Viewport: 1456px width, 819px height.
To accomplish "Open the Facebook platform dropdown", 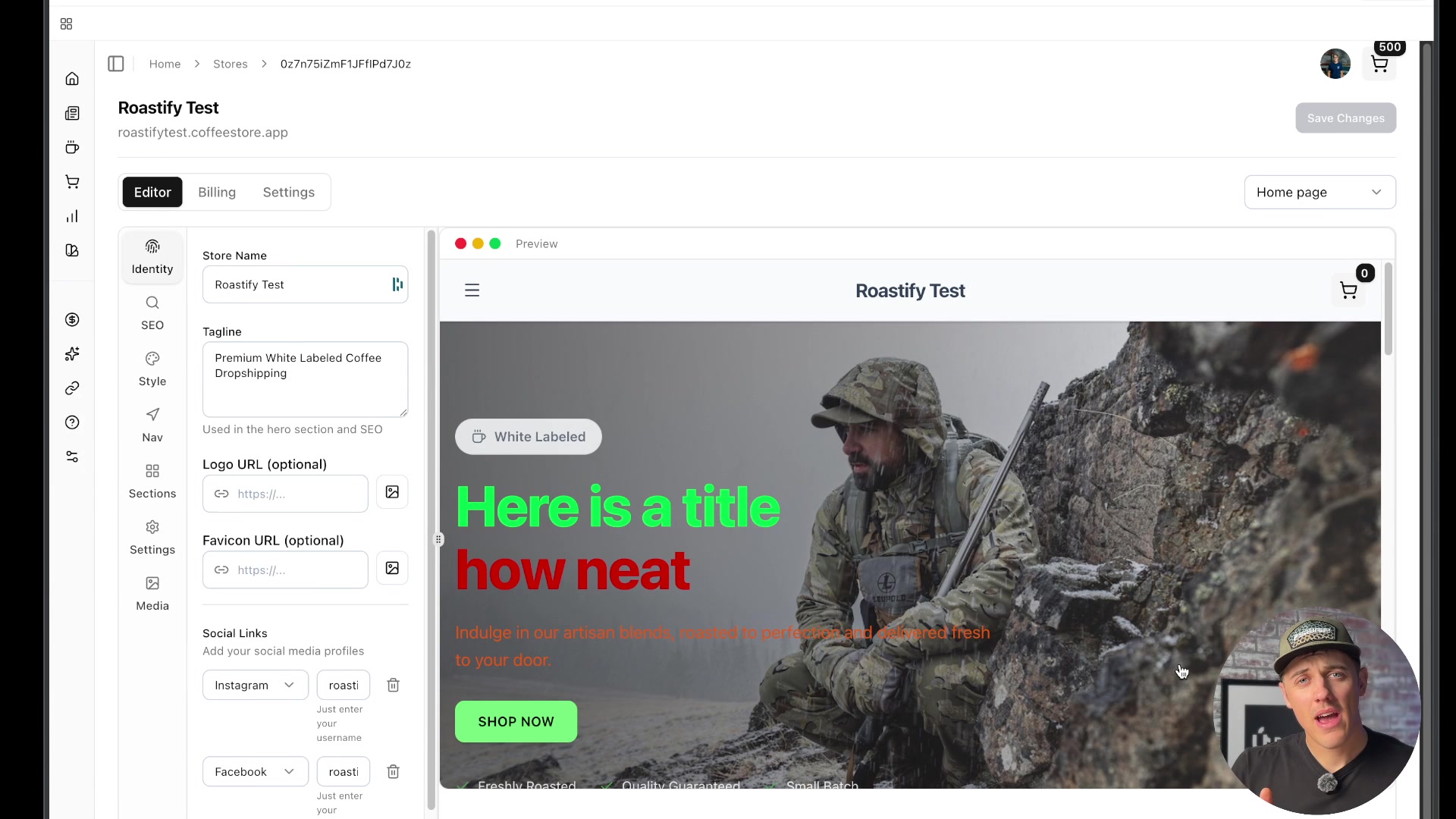I will pyautogui.click(x=255, y=771).
